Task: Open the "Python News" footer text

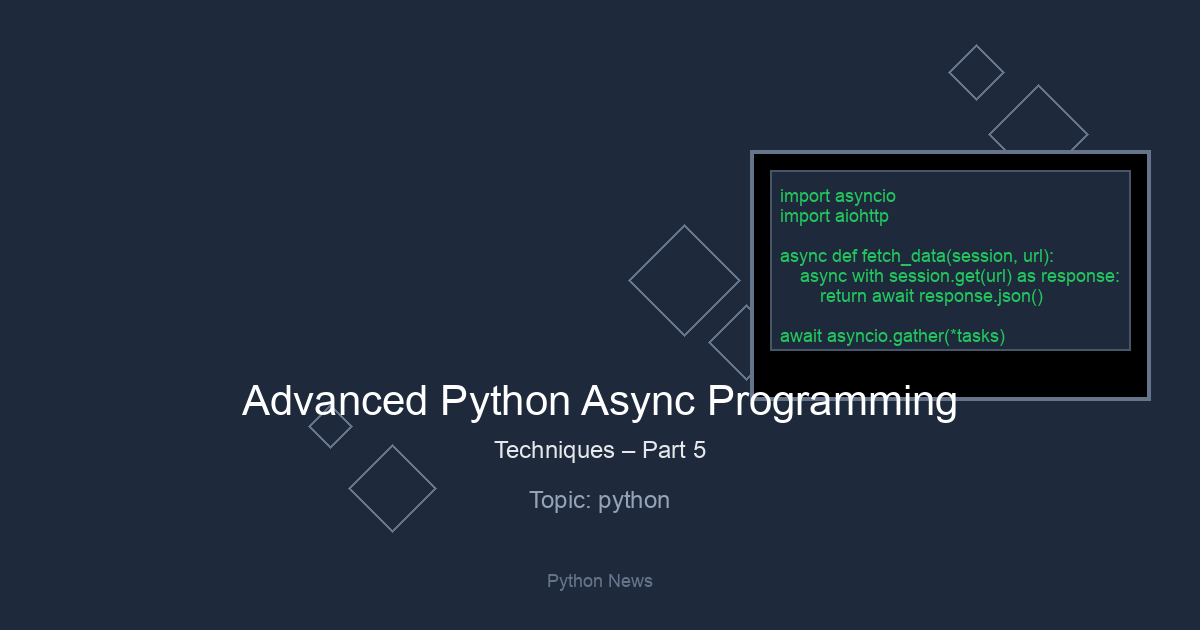Action: tap(599, 581)
